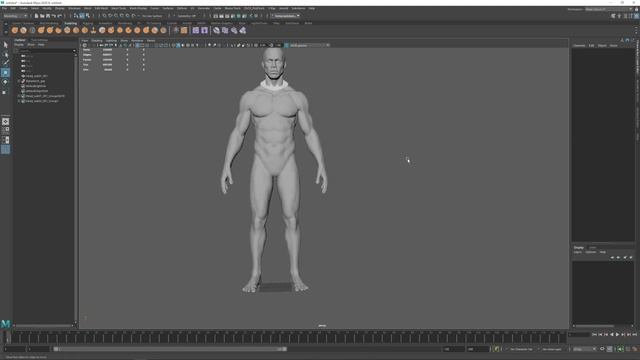Select the Flatten sculpt brush
640x360 pixels.
[58, 30]
